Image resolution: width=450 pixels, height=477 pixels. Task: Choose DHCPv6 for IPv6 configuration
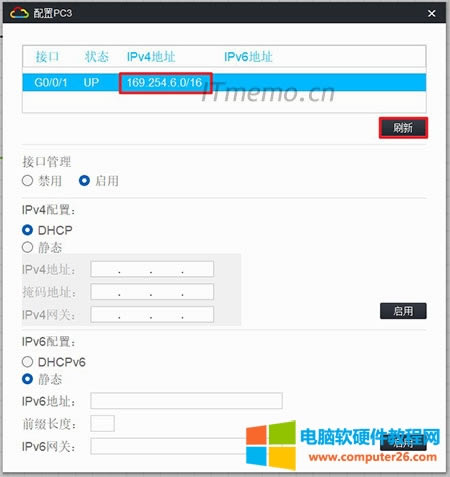pyautogui.click(x=27, y=362)
